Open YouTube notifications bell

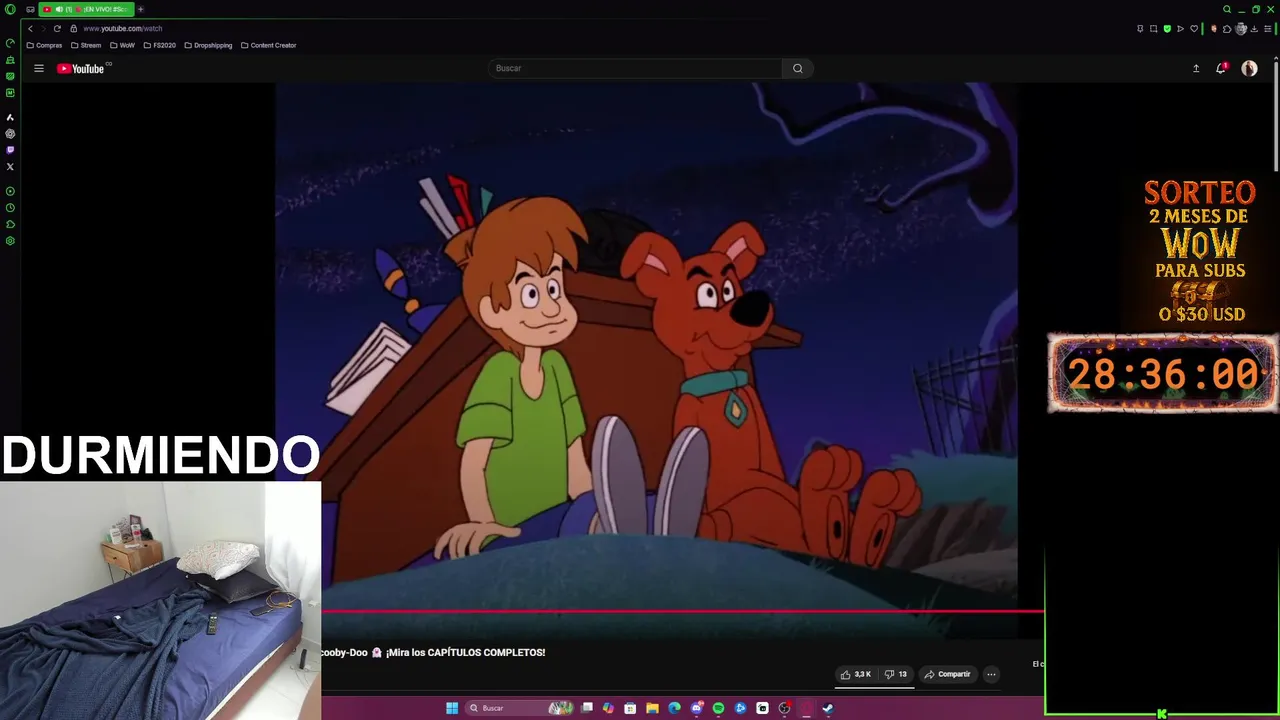(1220, 68)
